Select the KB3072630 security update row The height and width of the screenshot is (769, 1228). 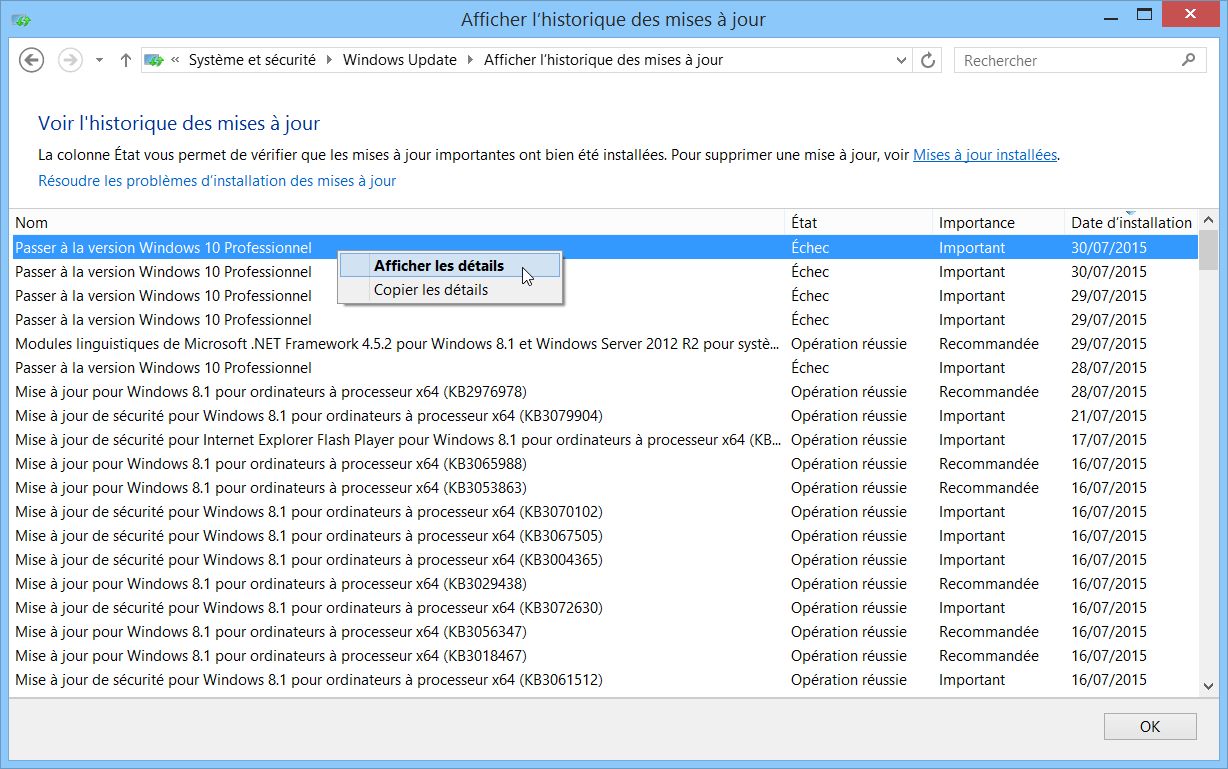[x=605, y=608]
